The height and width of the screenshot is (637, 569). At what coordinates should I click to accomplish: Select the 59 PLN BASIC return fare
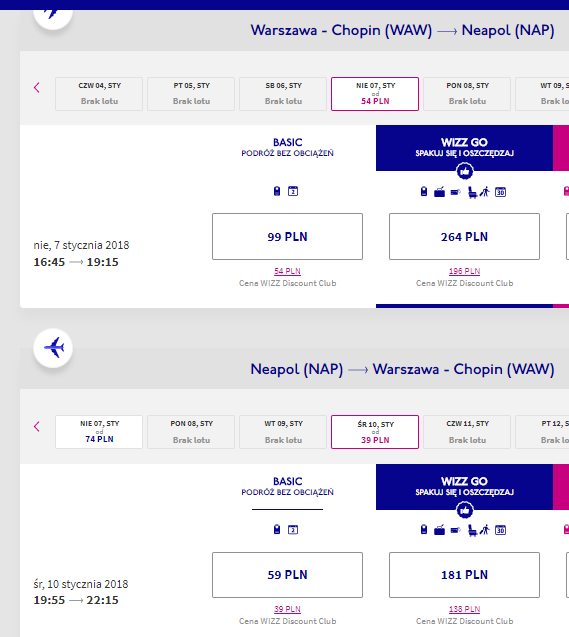click(x=288, y=575)
